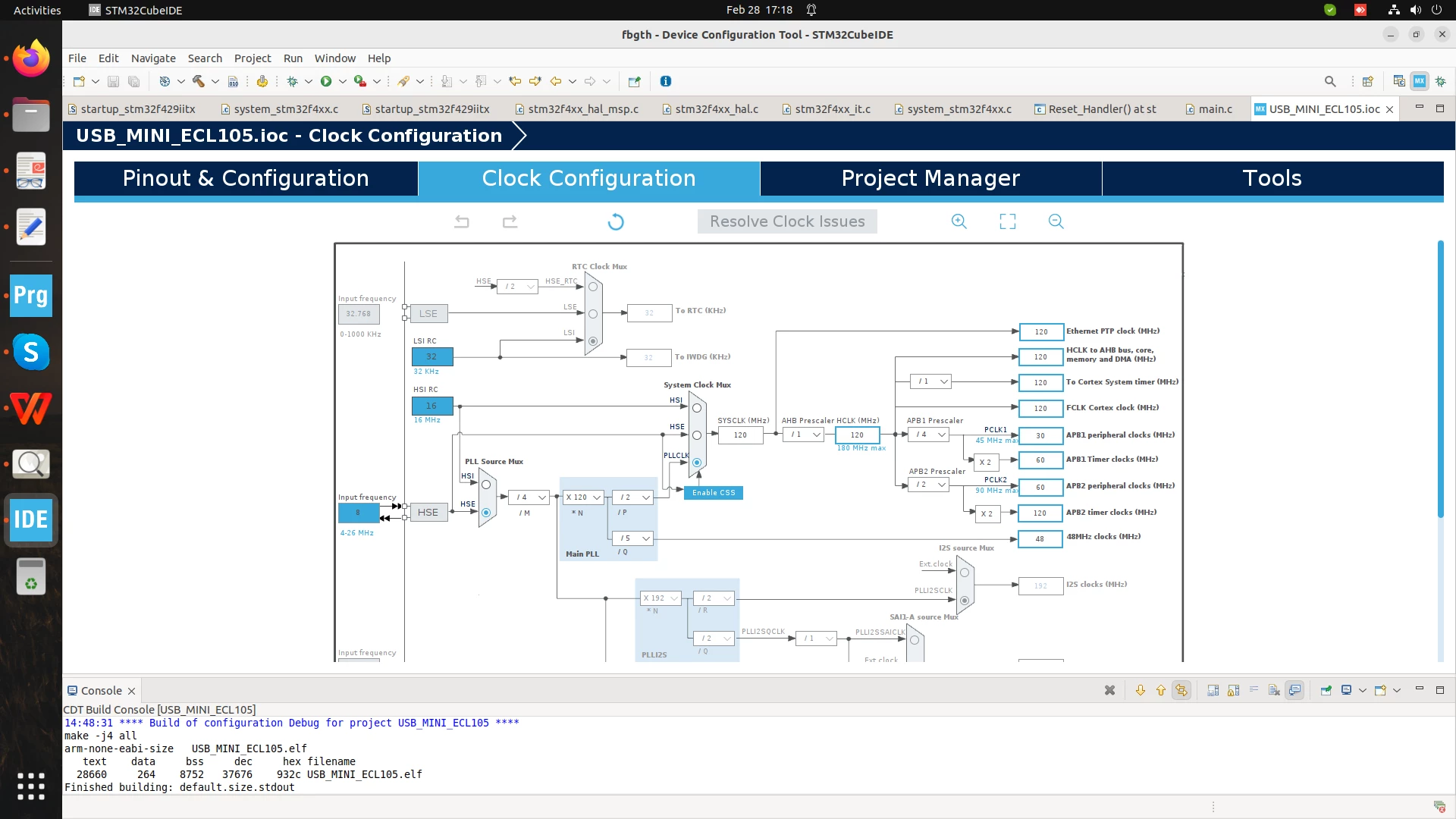Select HSE in PLL Source Mux
The width and height of the screenshot is (1456, 819).
pos(486,513)
